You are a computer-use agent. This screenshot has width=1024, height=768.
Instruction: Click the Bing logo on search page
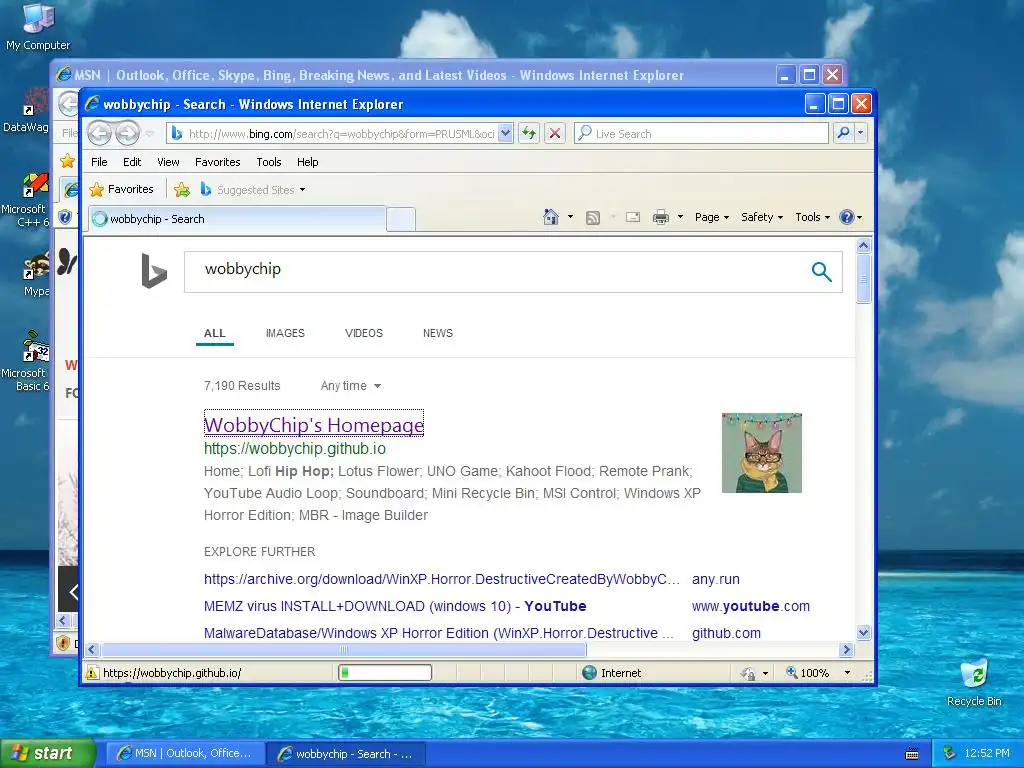point(154,271)
